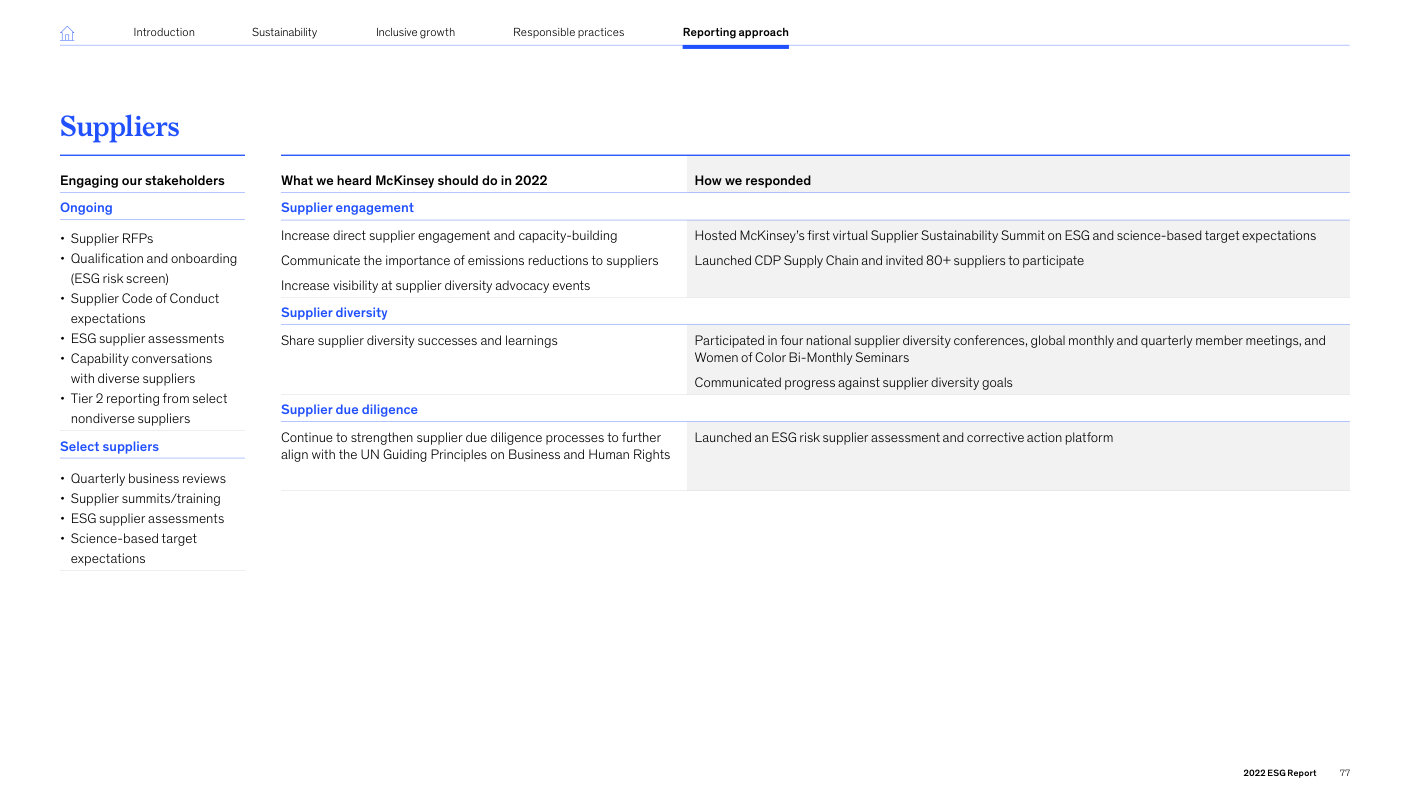Viewport: 1410px width, 794px height.
Task: Click the Supplier engagement section heading
Action: coord(347,208)
